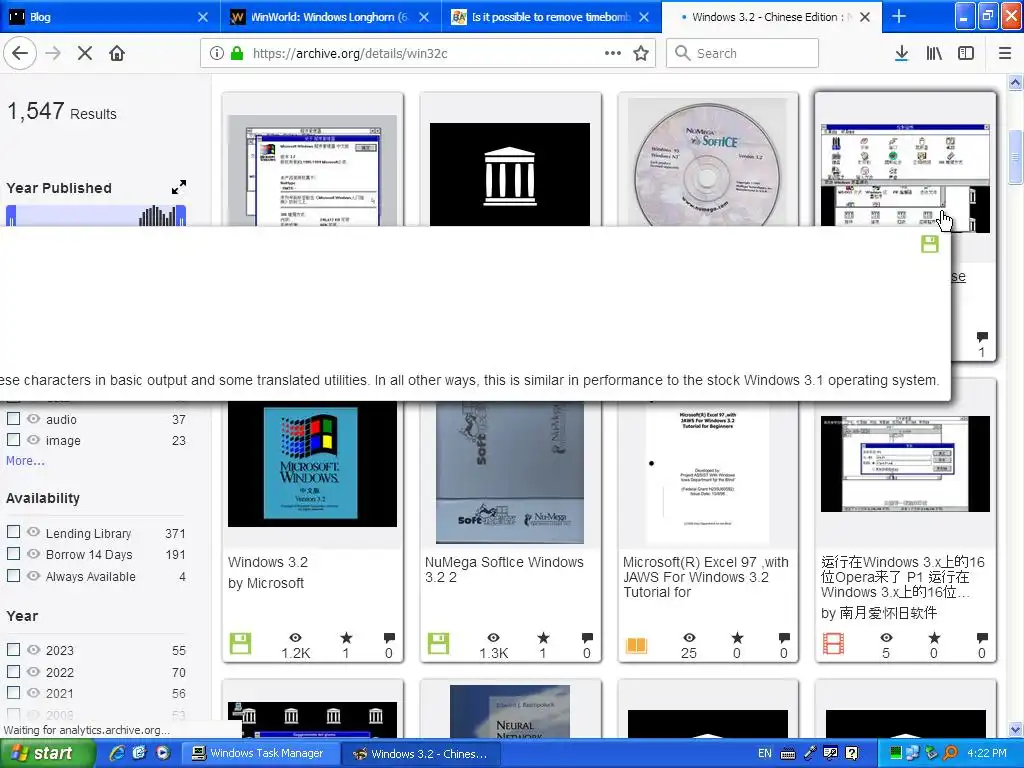Image resolution: width=1024 pixels, height=768 pixels.
Task: Open the SoftICE CD disc thumbnail
Action: [x=708, y=162]
